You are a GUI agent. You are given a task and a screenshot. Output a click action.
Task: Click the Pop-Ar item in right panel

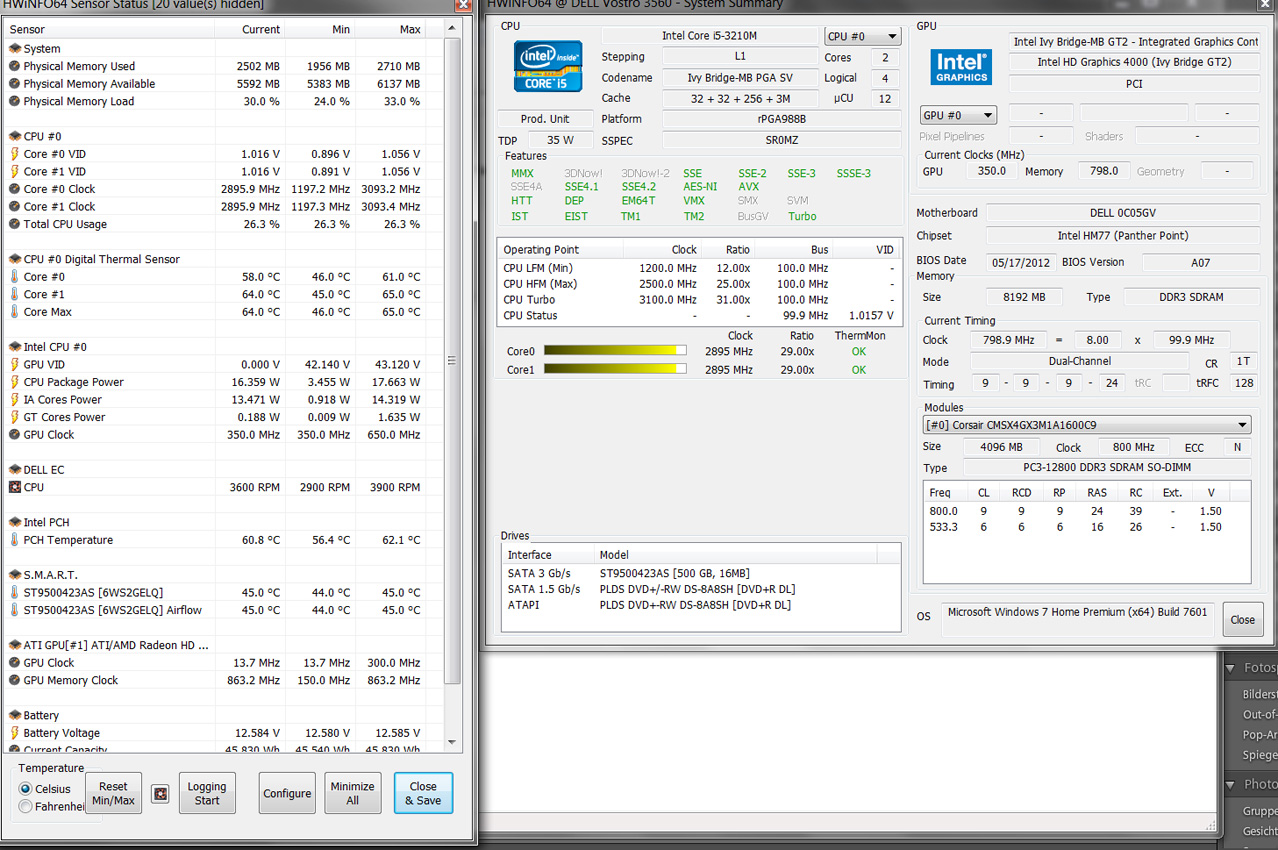point(1259,735)
